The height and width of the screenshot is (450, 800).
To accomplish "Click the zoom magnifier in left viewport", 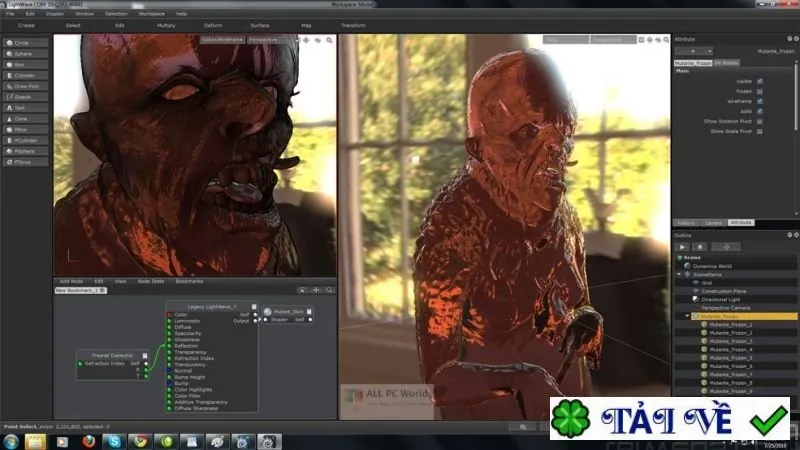I will [x=330, y=40].
